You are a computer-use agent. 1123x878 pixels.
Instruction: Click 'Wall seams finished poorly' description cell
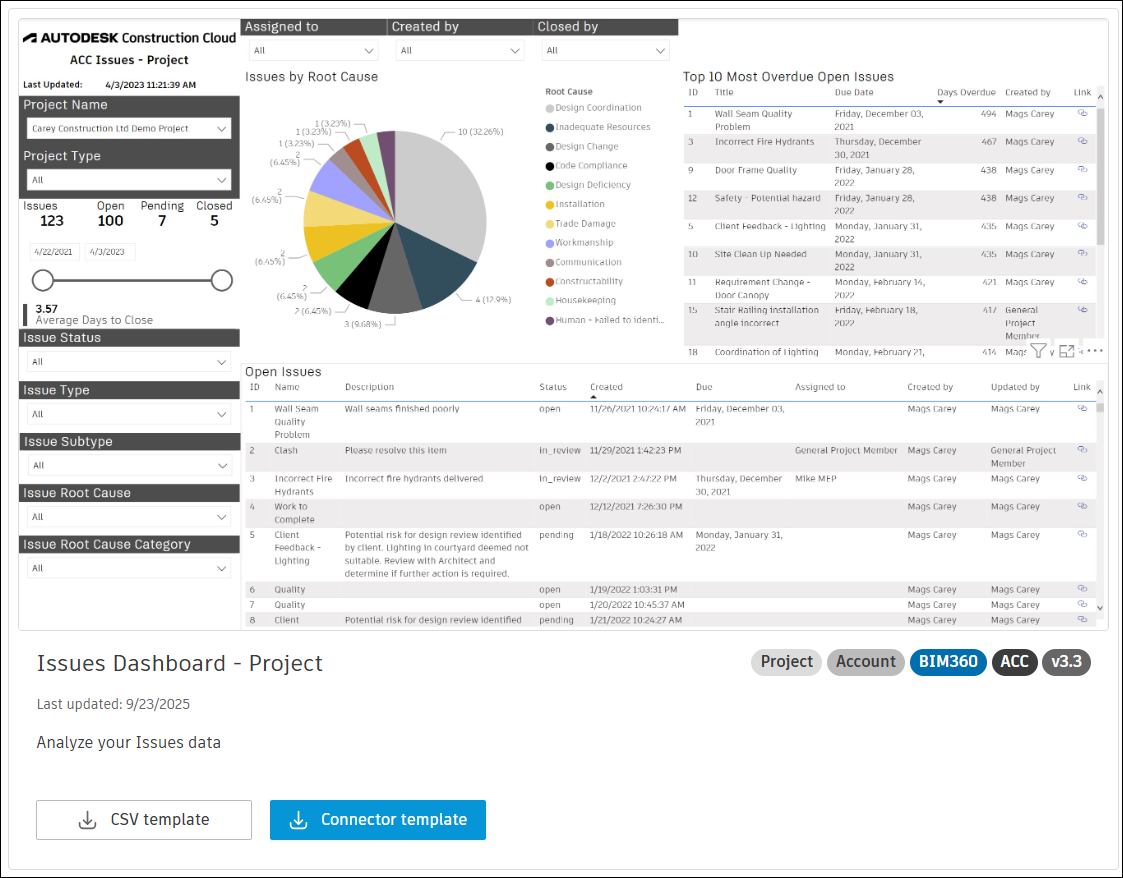pos(402,408)
